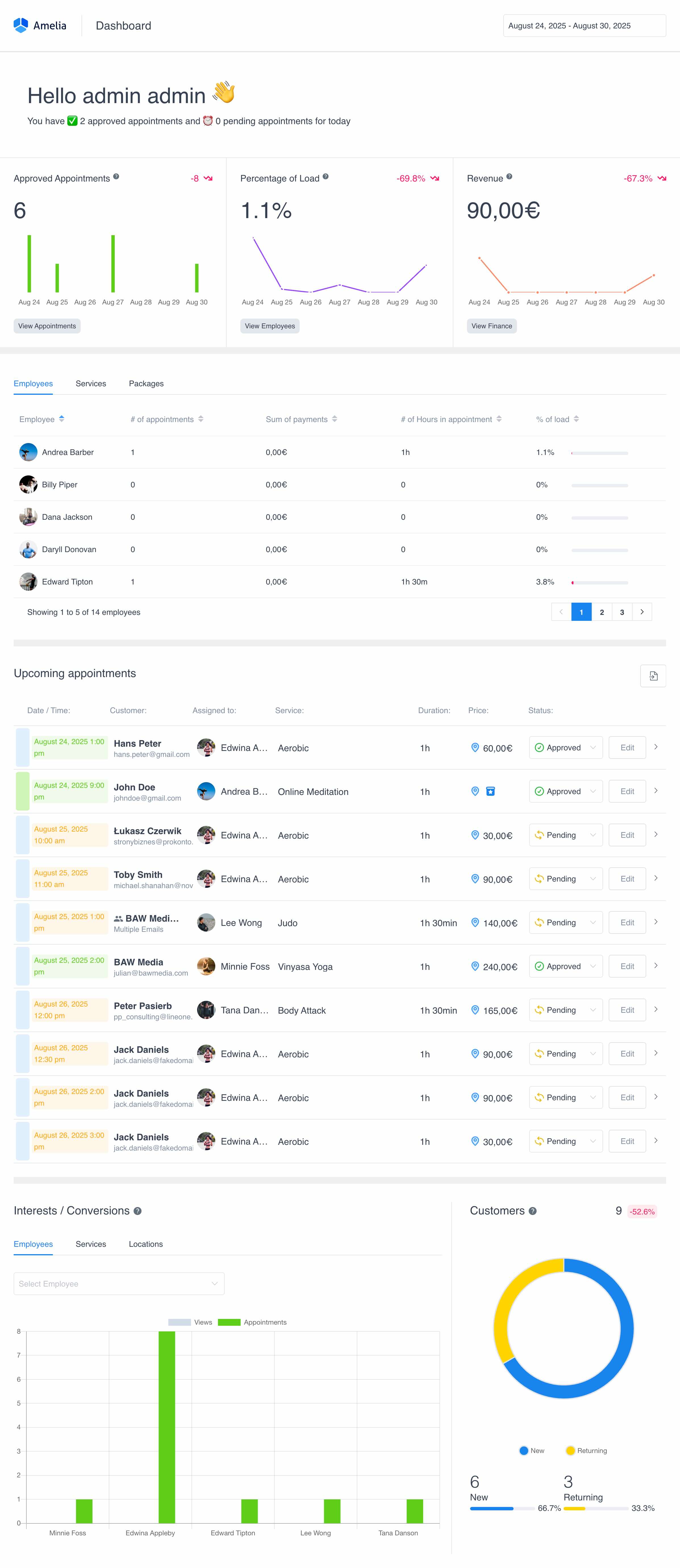
Task: Toggle Returning legend in customers chart
Action: 586,1450
